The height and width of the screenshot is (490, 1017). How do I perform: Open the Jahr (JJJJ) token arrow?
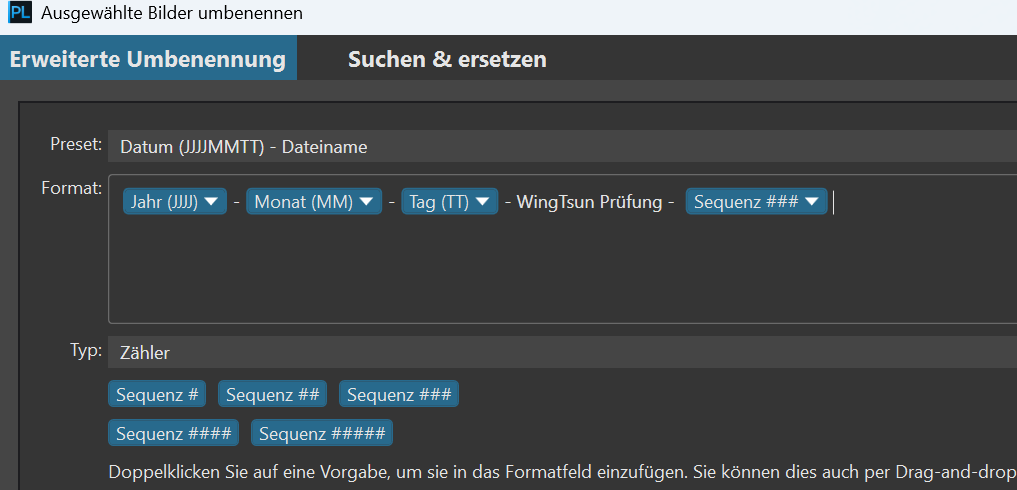pyautogui.click(x=212, y=202)
